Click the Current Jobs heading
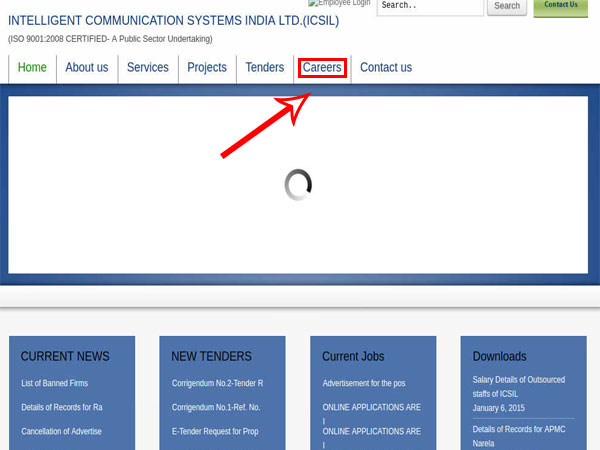Image resolution: width=600 pixels, height=450 pixels. point(353,356)
